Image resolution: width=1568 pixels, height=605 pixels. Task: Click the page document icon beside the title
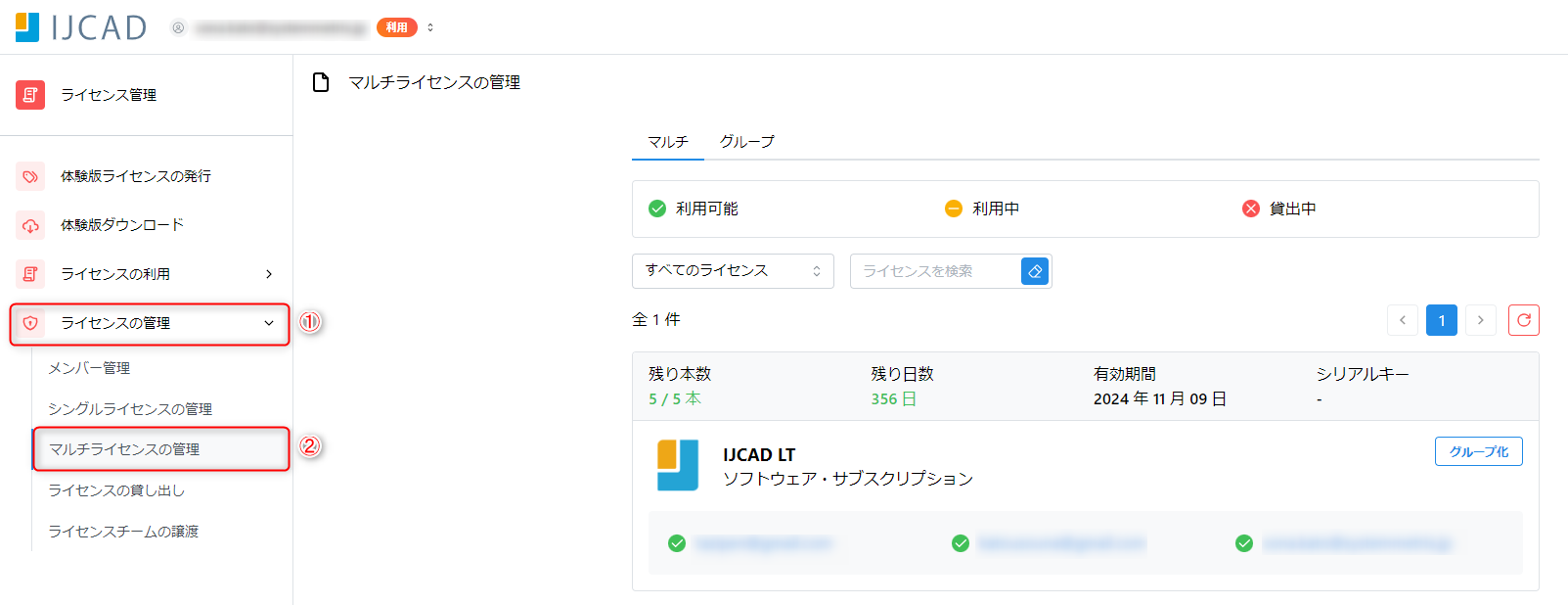click(x=321, y=82)
